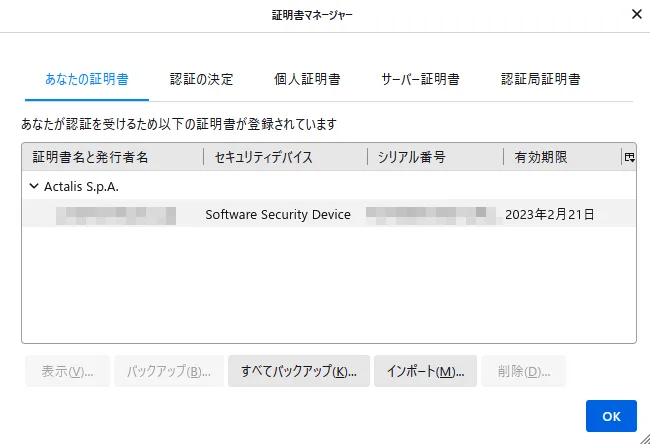This screenshot has height=444, width=650.
Task: Sort by 証明書名と発行者名 column header
Action: (113, 157)
